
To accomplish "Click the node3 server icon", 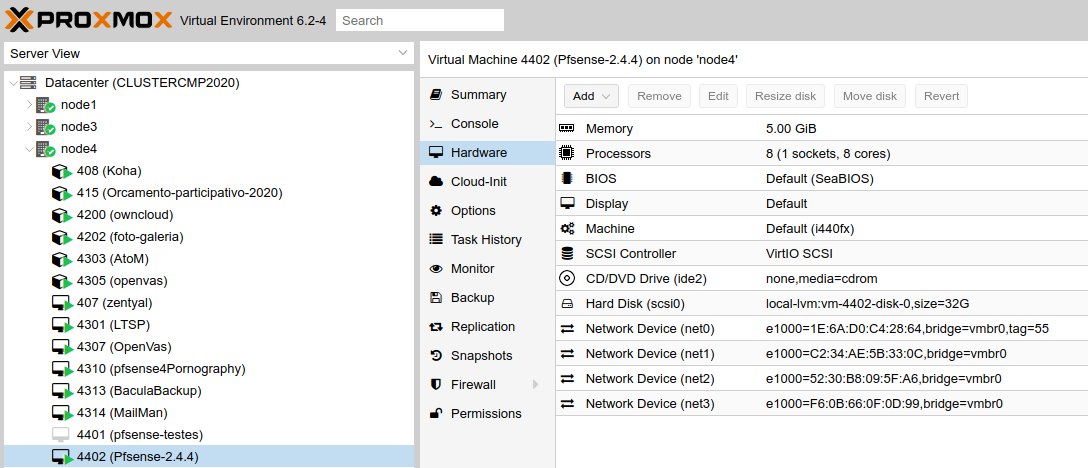I will coord(46,128).
